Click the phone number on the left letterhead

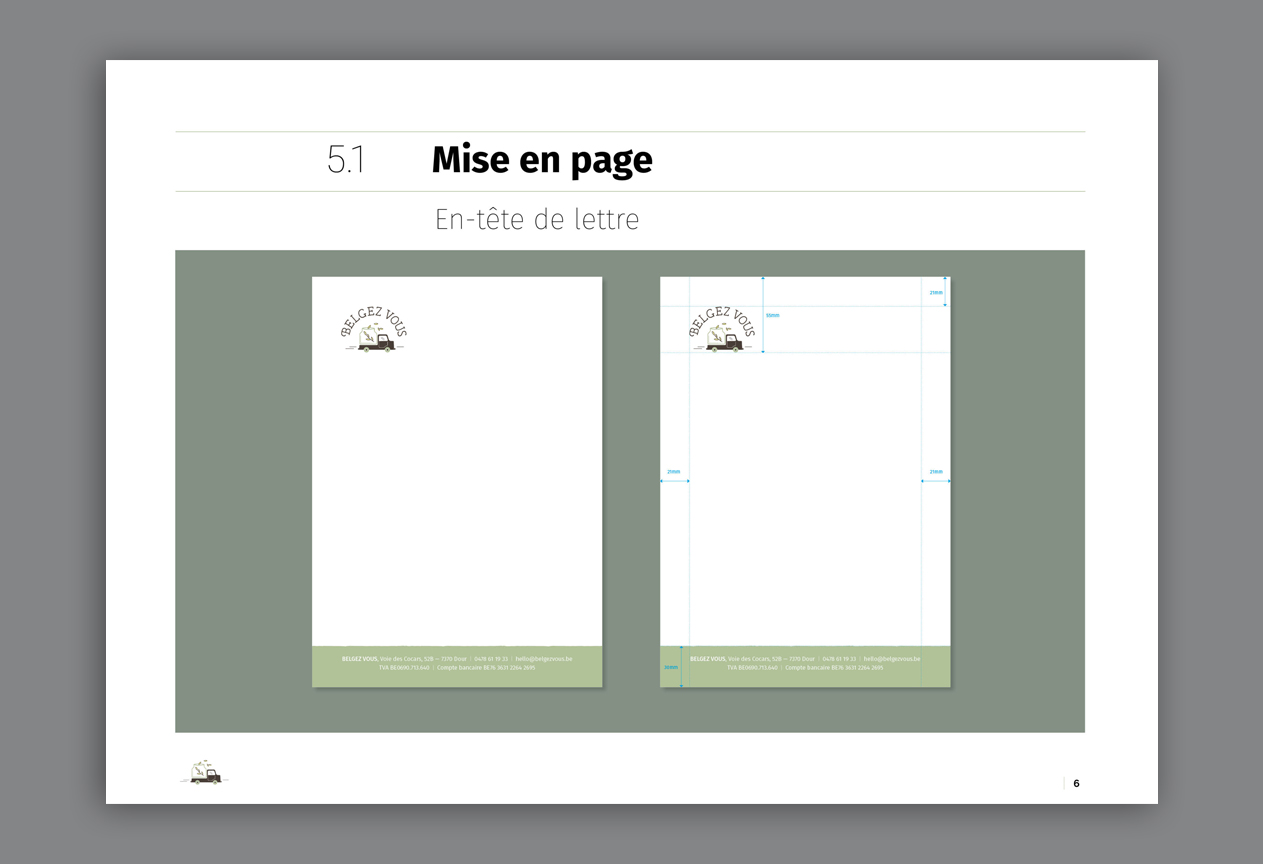(491, 659)
